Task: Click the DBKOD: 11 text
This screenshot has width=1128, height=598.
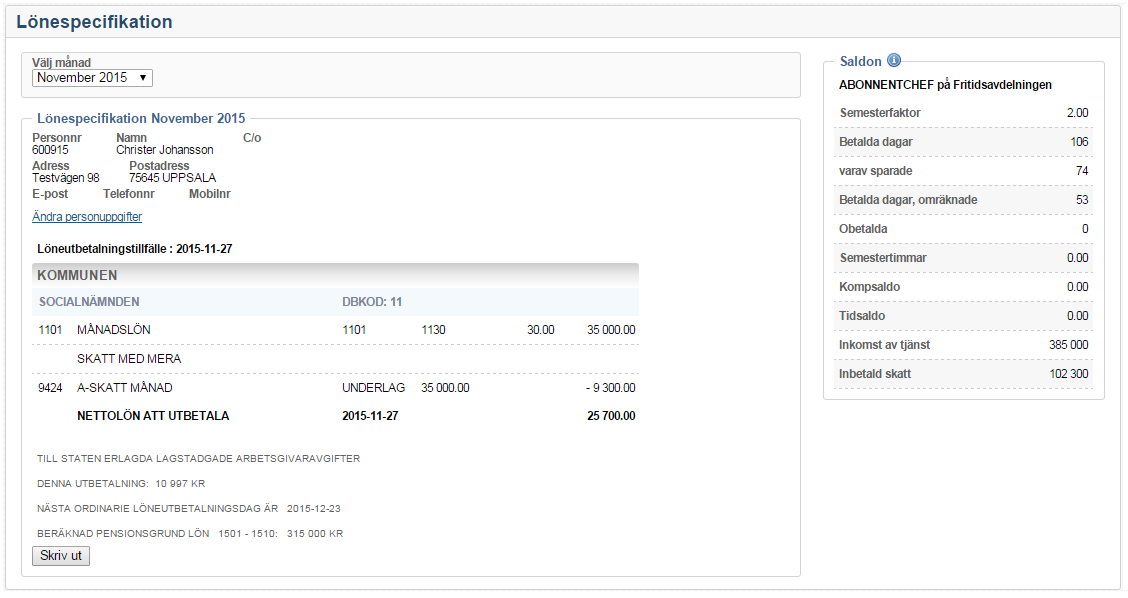Action: coord(372,302)
